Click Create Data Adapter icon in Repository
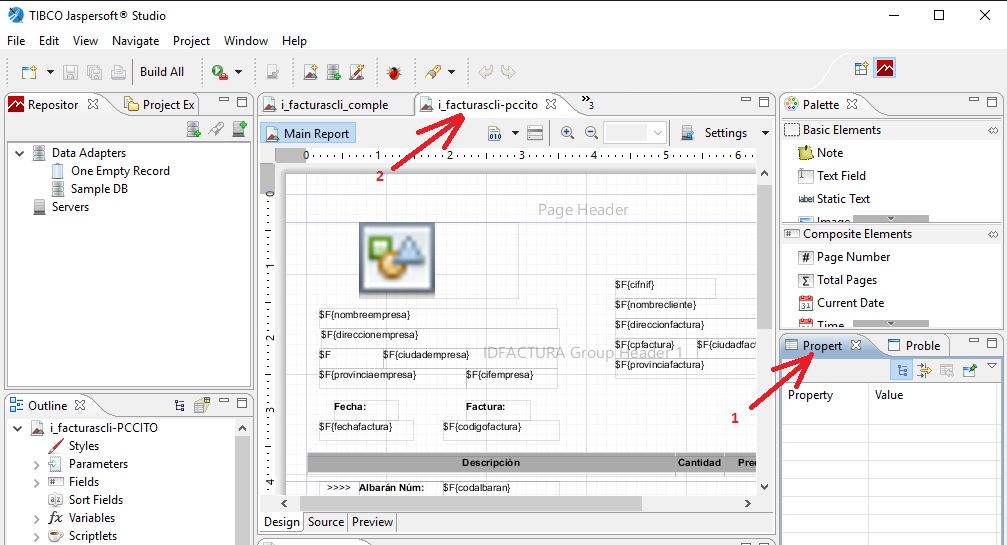The width and height of the screenshot is (1007, 545). click(x=193, y=129)
